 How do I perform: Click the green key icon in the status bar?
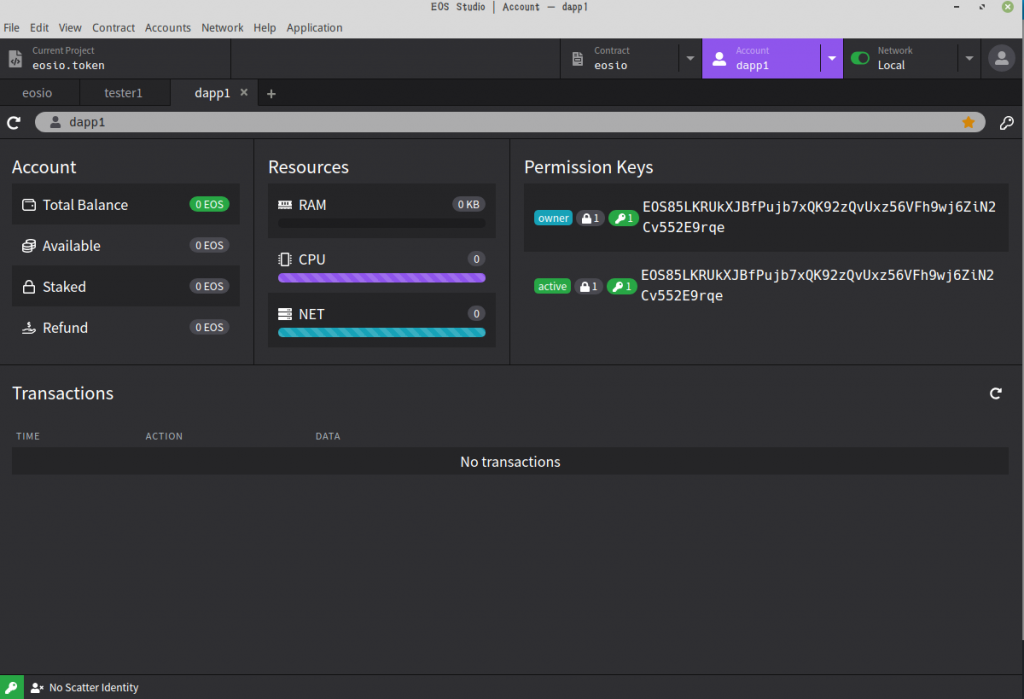tap(12, 687)
